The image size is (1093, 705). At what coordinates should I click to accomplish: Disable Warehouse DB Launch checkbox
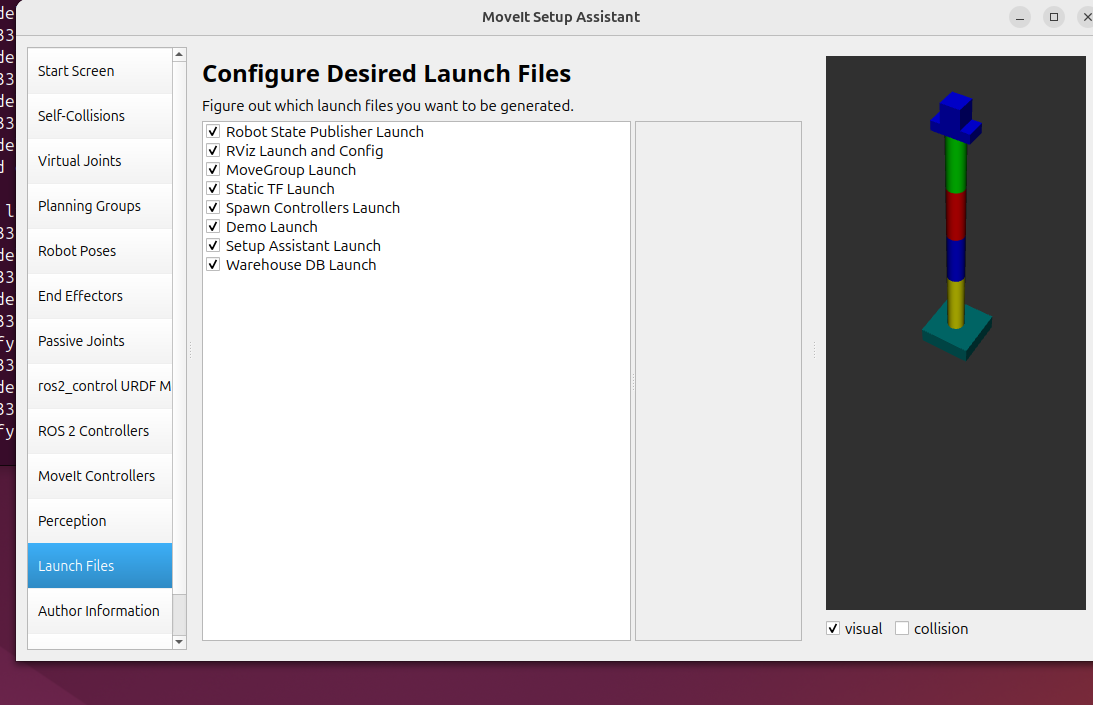[x=213, y=265]
